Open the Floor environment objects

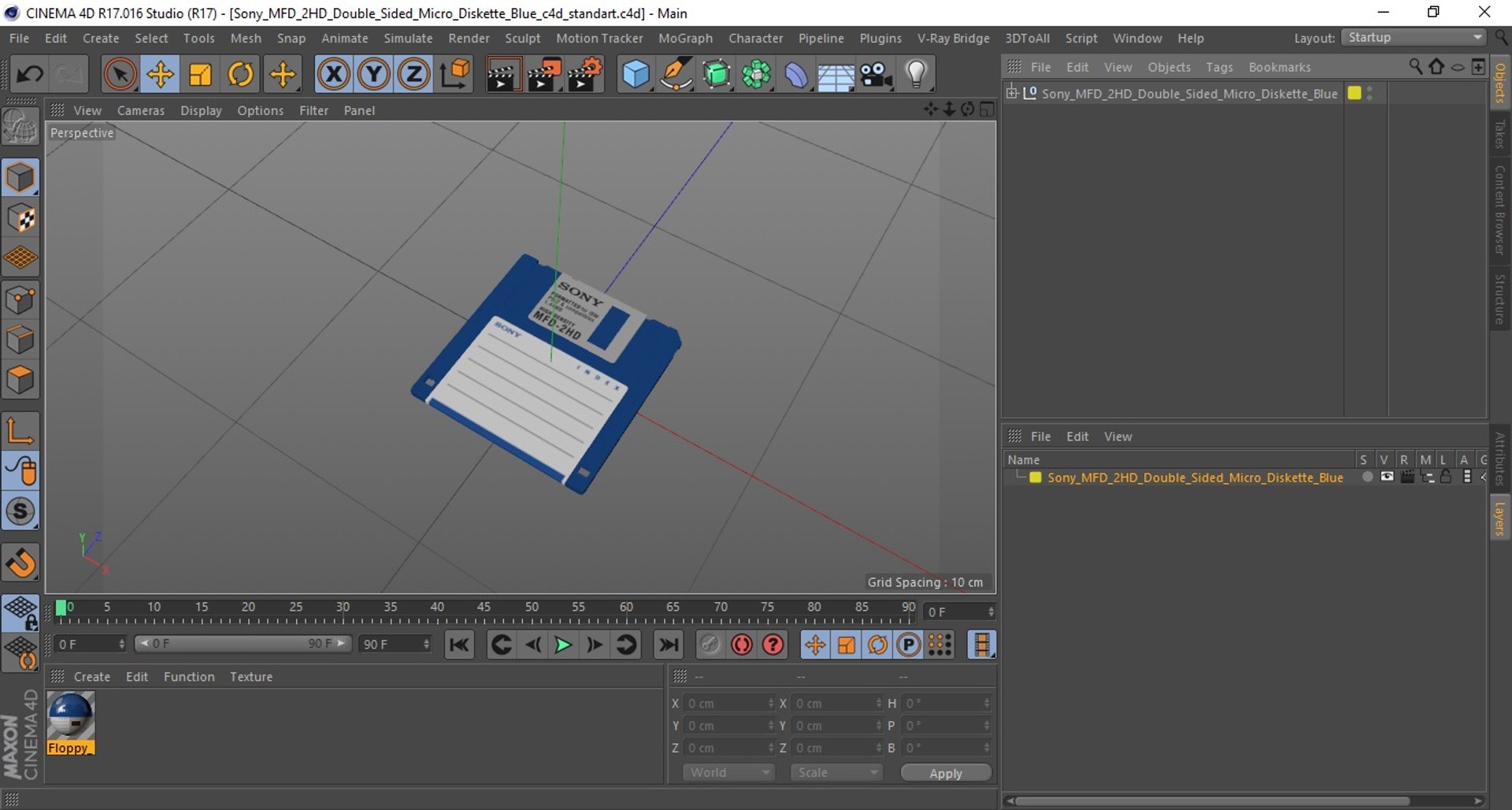pos(836,75)
